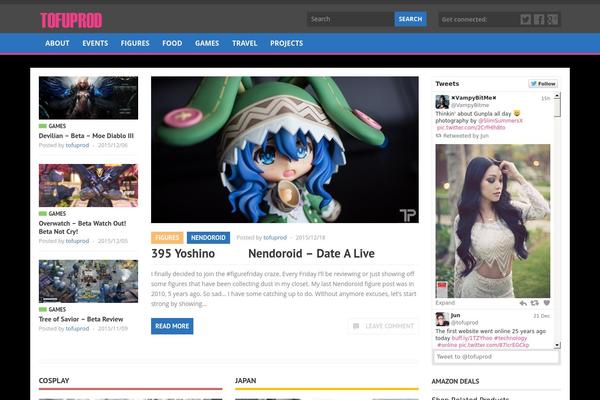Open the featured Yoshino figure image
The image size is (600, 400).
(x=285, y=150)
